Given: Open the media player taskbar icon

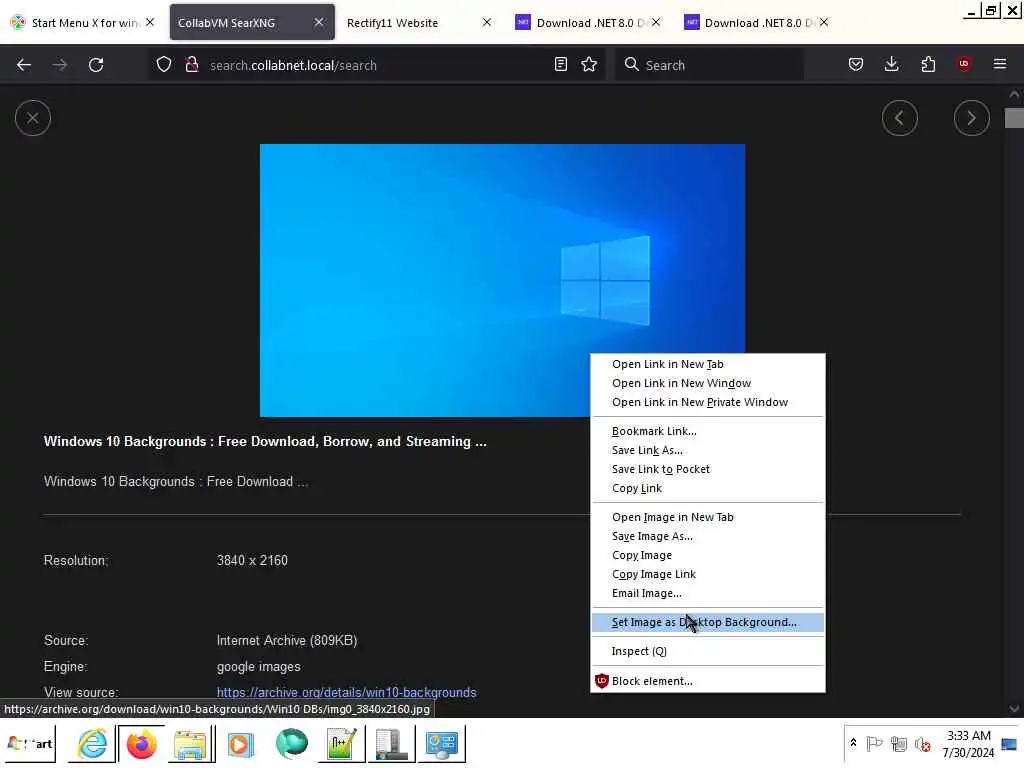Looking at the screenshot, I should coord(240,744).
